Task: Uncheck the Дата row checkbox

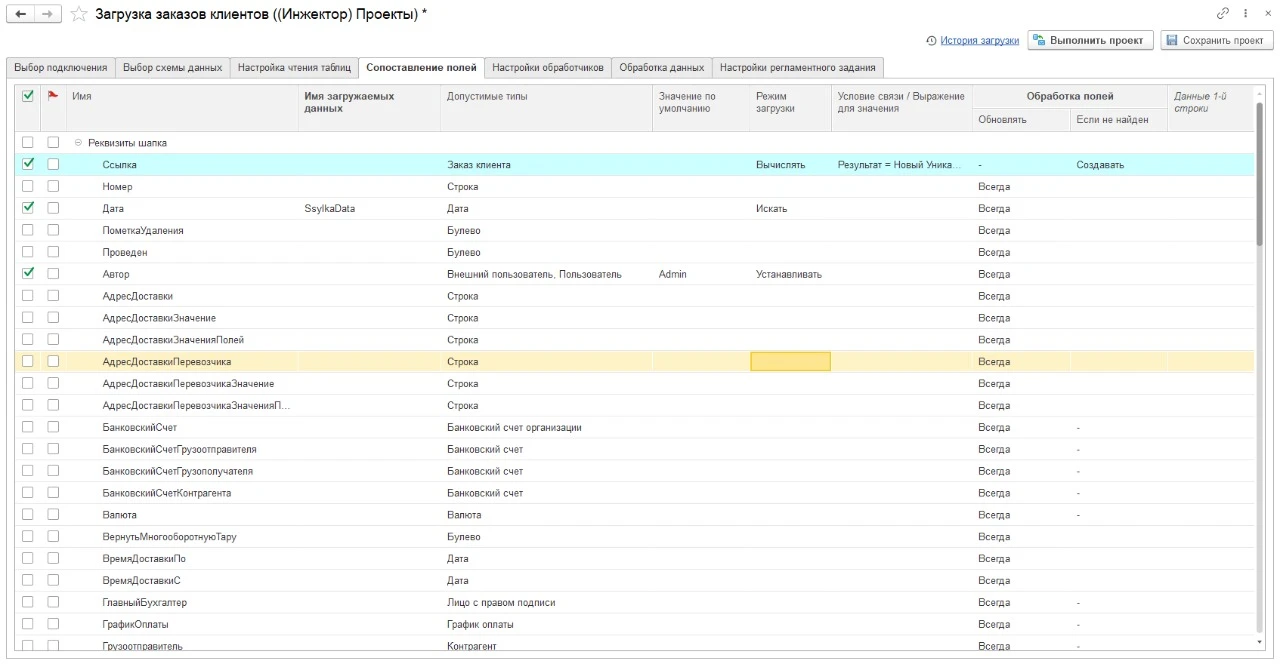Action: point(28,208)
